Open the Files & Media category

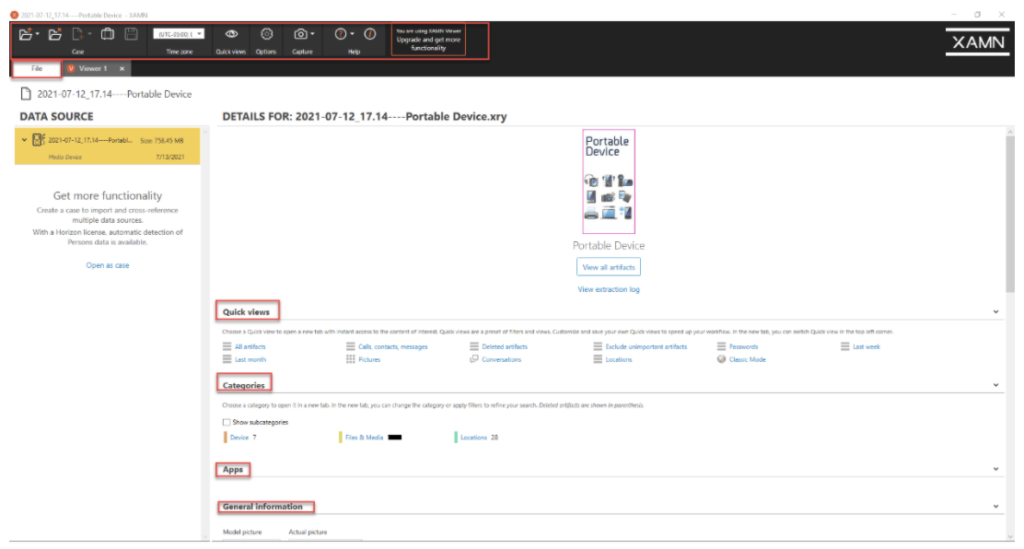pos(364,437)
